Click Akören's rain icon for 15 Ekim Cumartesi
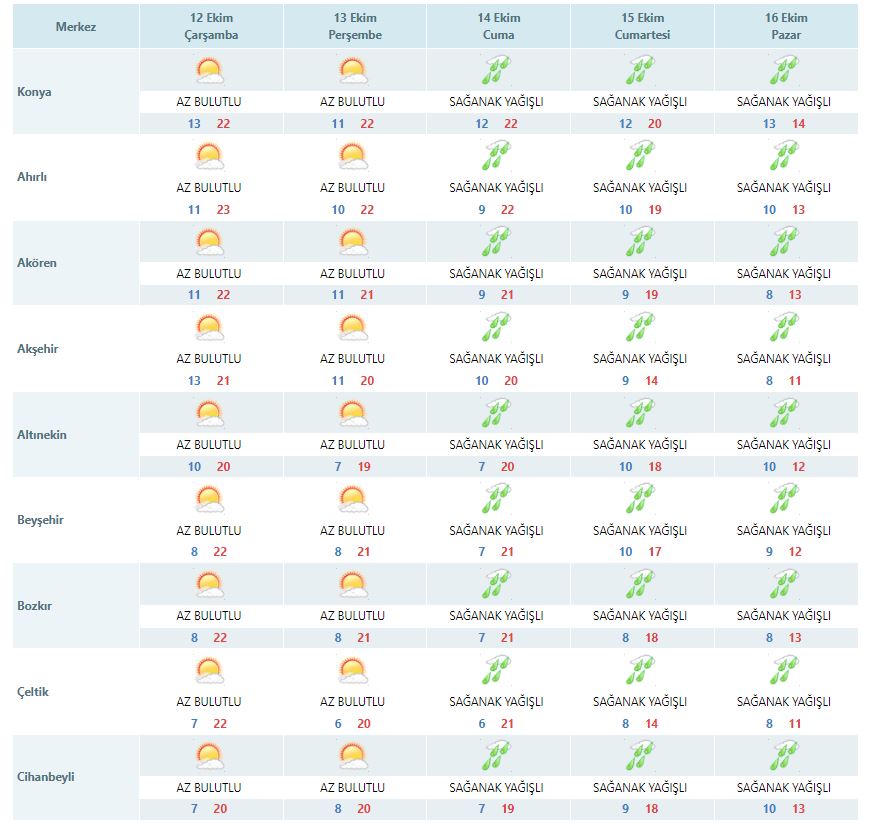Screen dimensions: 876x824 (640, 243)
